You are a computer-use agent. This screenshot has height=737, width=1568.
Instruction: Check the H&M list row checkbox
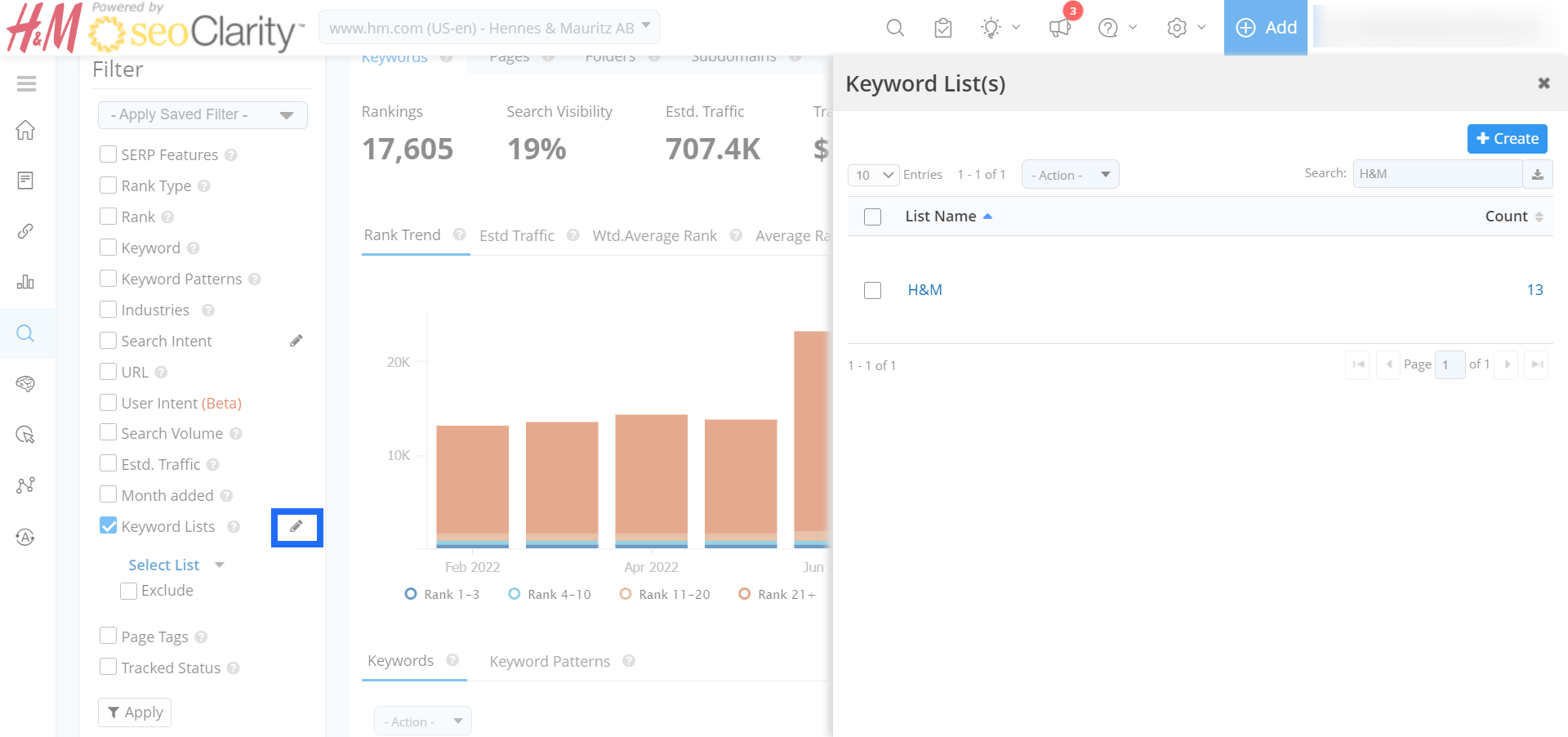(872, 290)
